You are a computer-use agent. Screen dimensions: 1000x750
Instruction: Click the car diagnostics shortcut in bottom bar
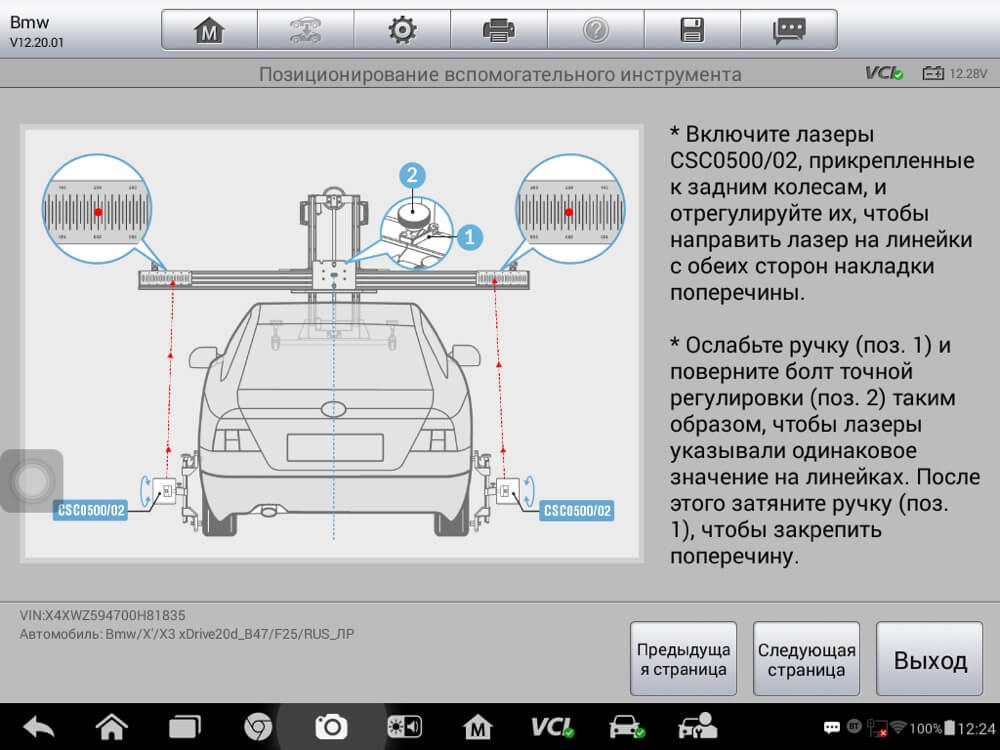pos(627,727)
